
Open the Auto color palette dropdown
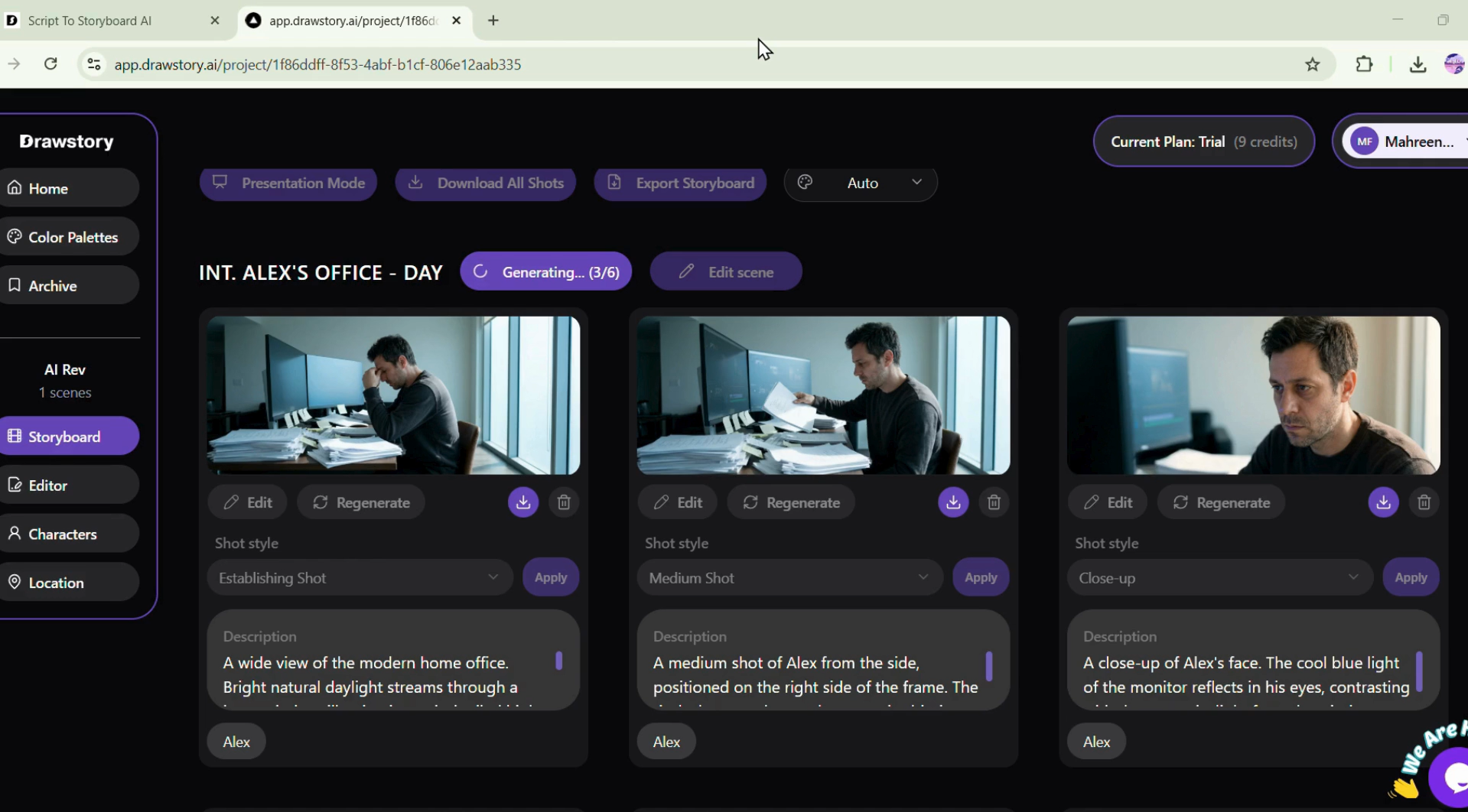861,183
